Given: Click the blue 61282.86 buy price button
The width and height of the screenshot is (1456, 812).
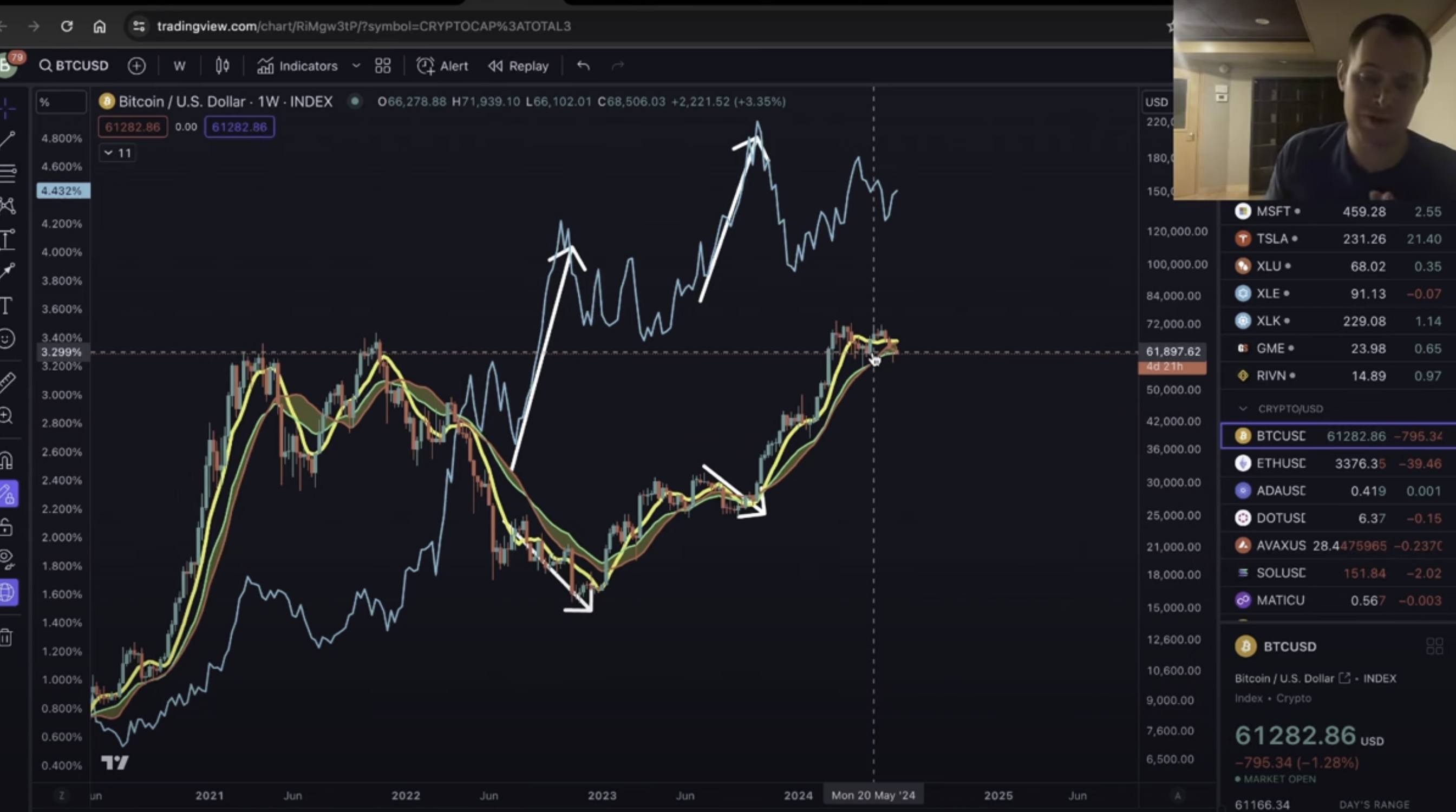Looking at the screenshot, I should [x=240, y=127].
